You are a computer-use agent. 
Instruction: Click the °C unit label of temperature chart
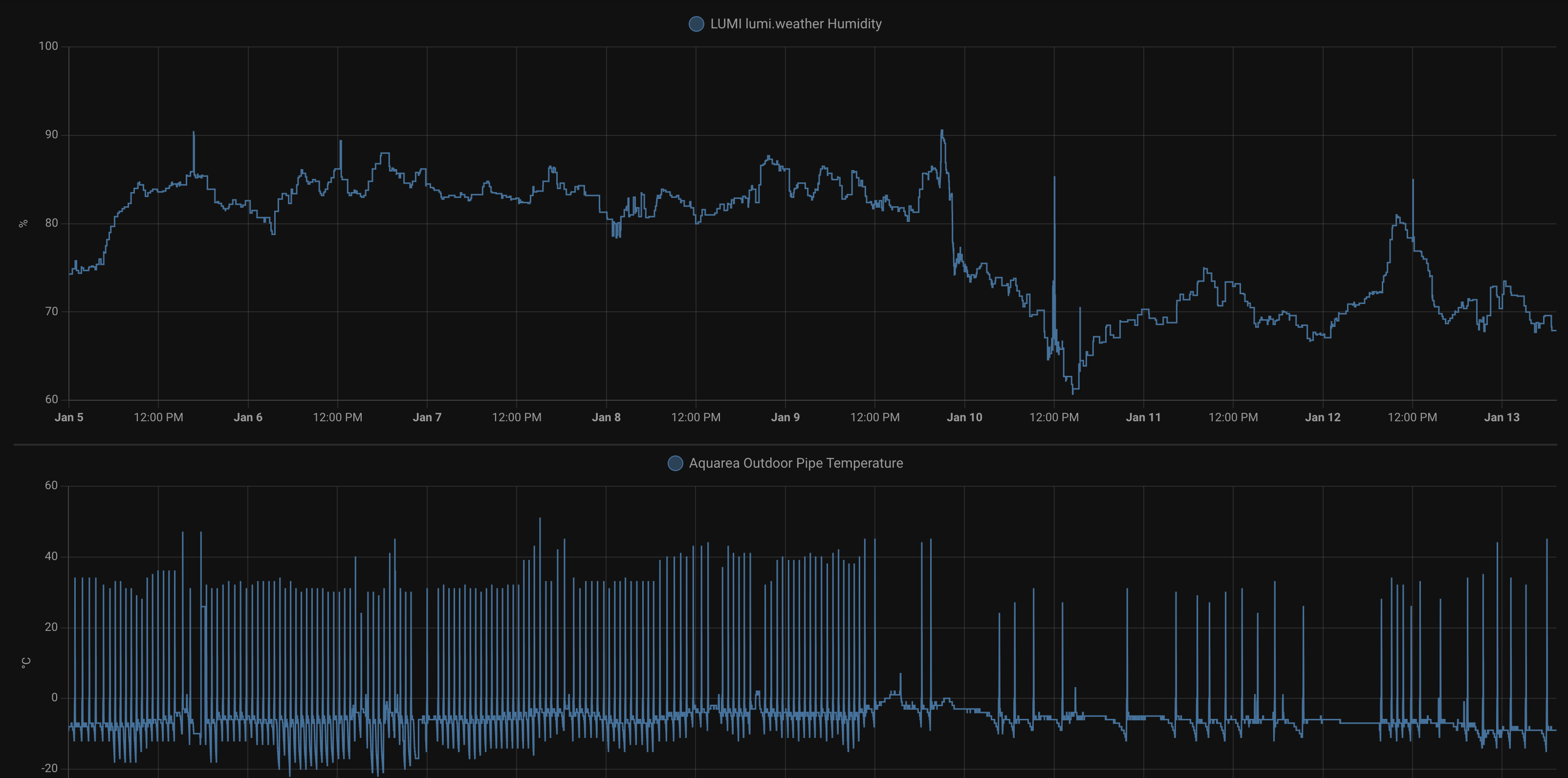(x=25, y=662)
